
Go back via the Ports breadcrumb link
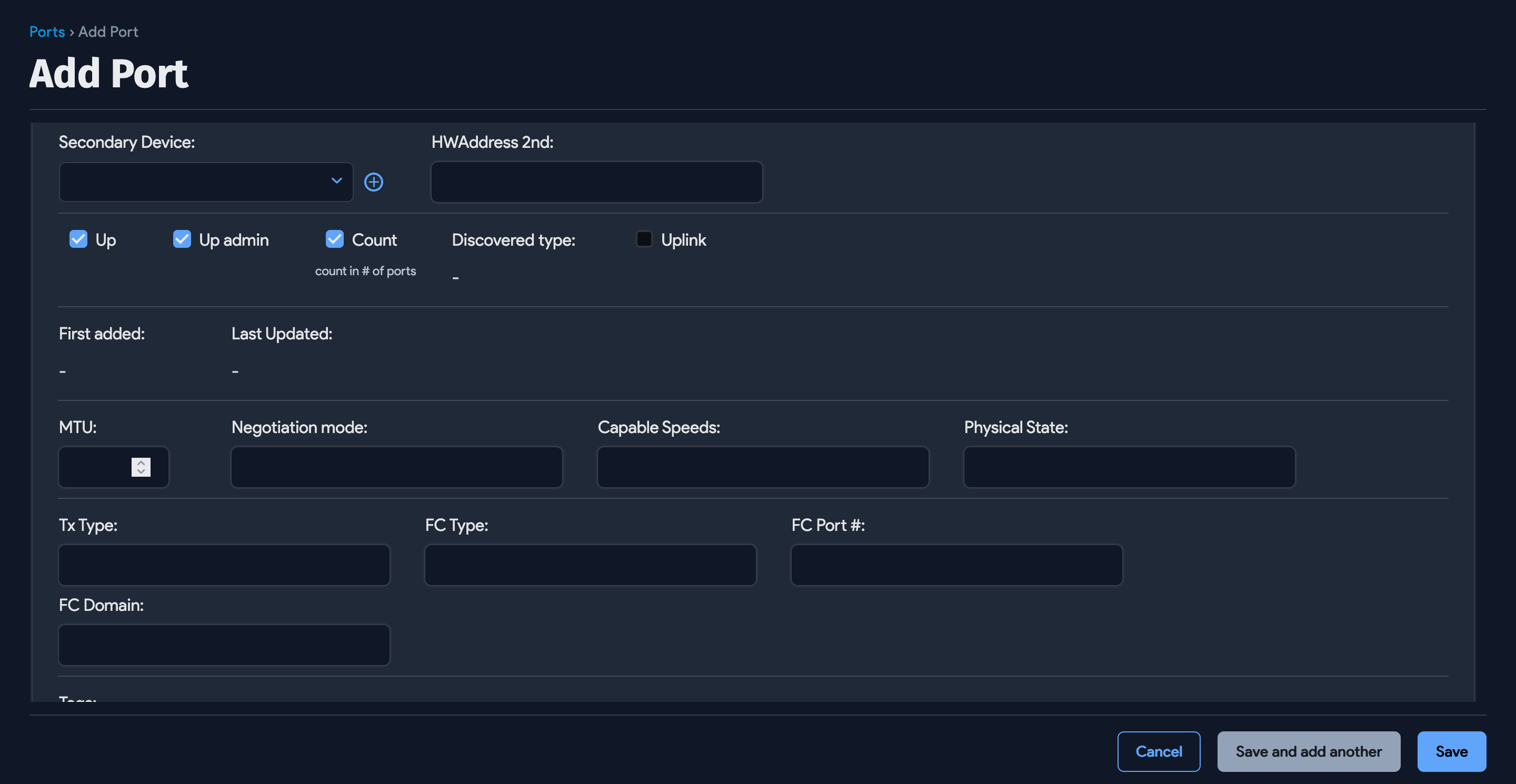(x=47, y=32)
